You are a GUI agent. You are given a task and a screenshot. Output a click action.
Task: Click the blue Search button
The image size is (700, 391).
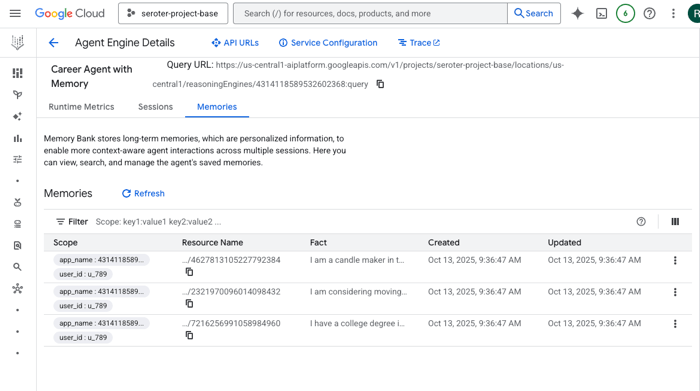(x=534, y=13)
